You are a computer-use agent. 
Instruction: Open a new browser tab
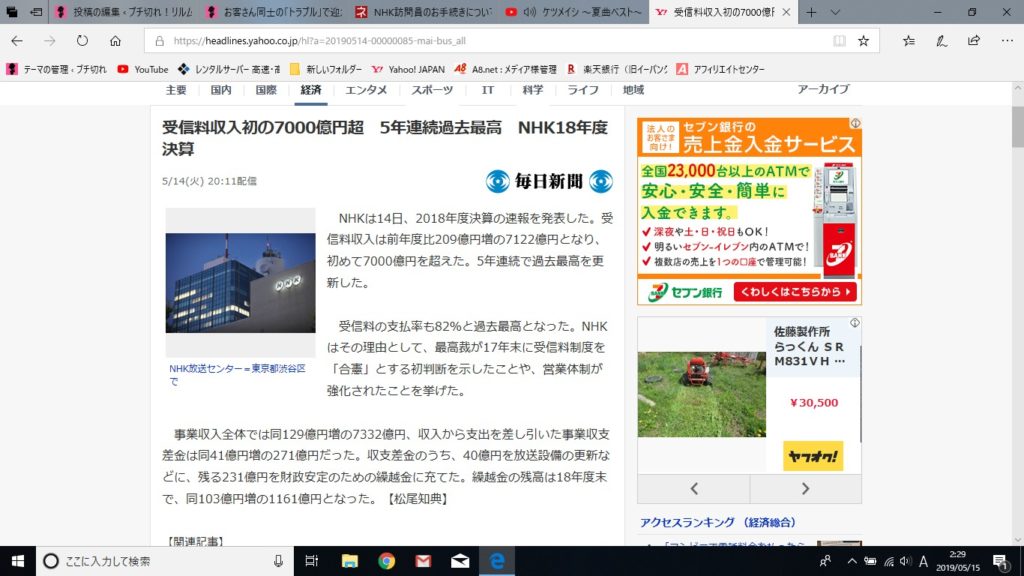point(811,12)
